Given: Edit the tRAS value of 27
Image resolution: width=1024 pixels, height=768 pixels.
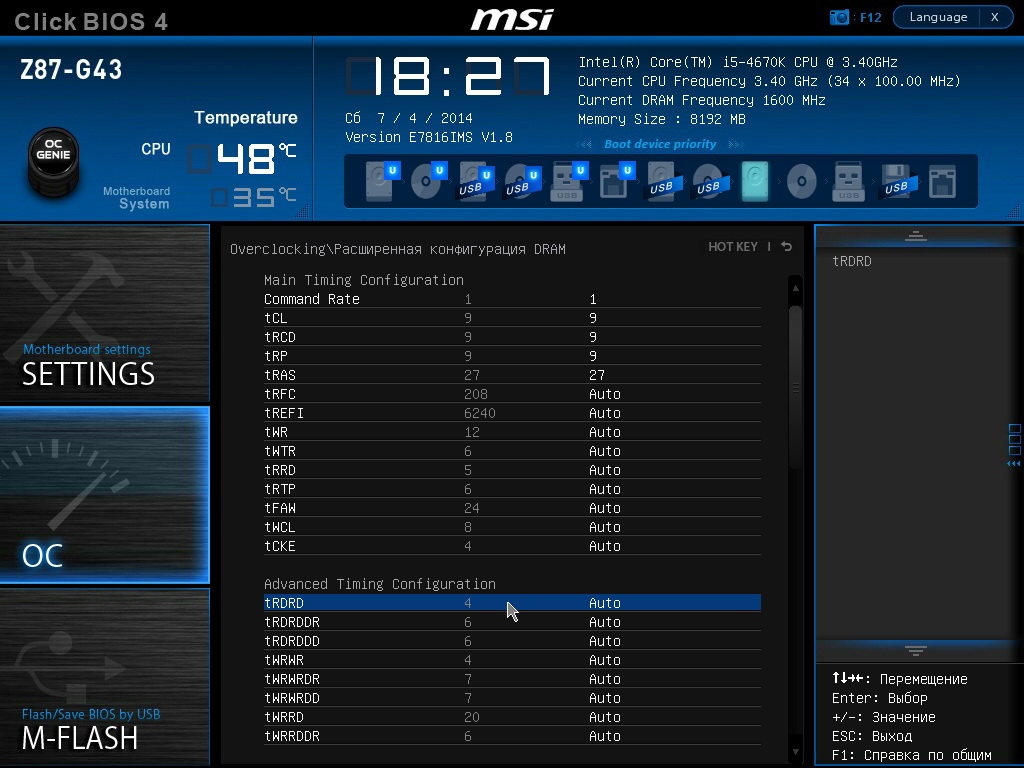Looking at the screenshot, I should [597, 375].
